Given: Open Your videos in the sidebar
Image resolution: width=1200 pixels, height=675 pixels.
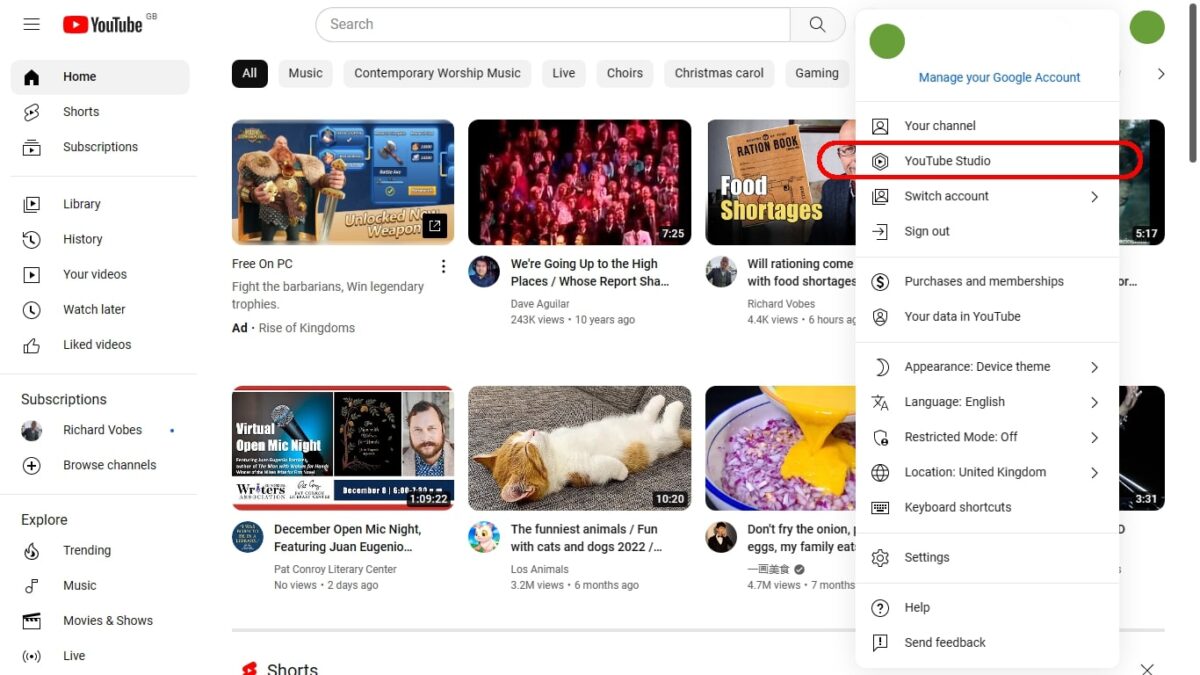Looking at the screenshot, I should pos(100,274).
